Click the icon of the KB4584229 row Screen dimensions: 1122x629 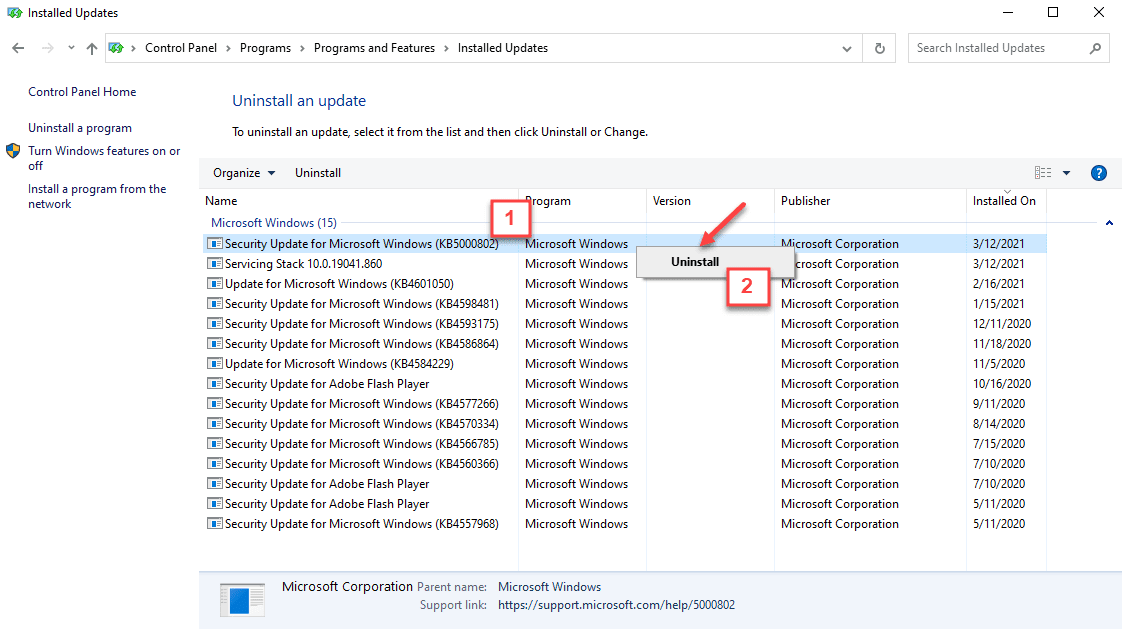pyautogui.click(x=215, y=364)
